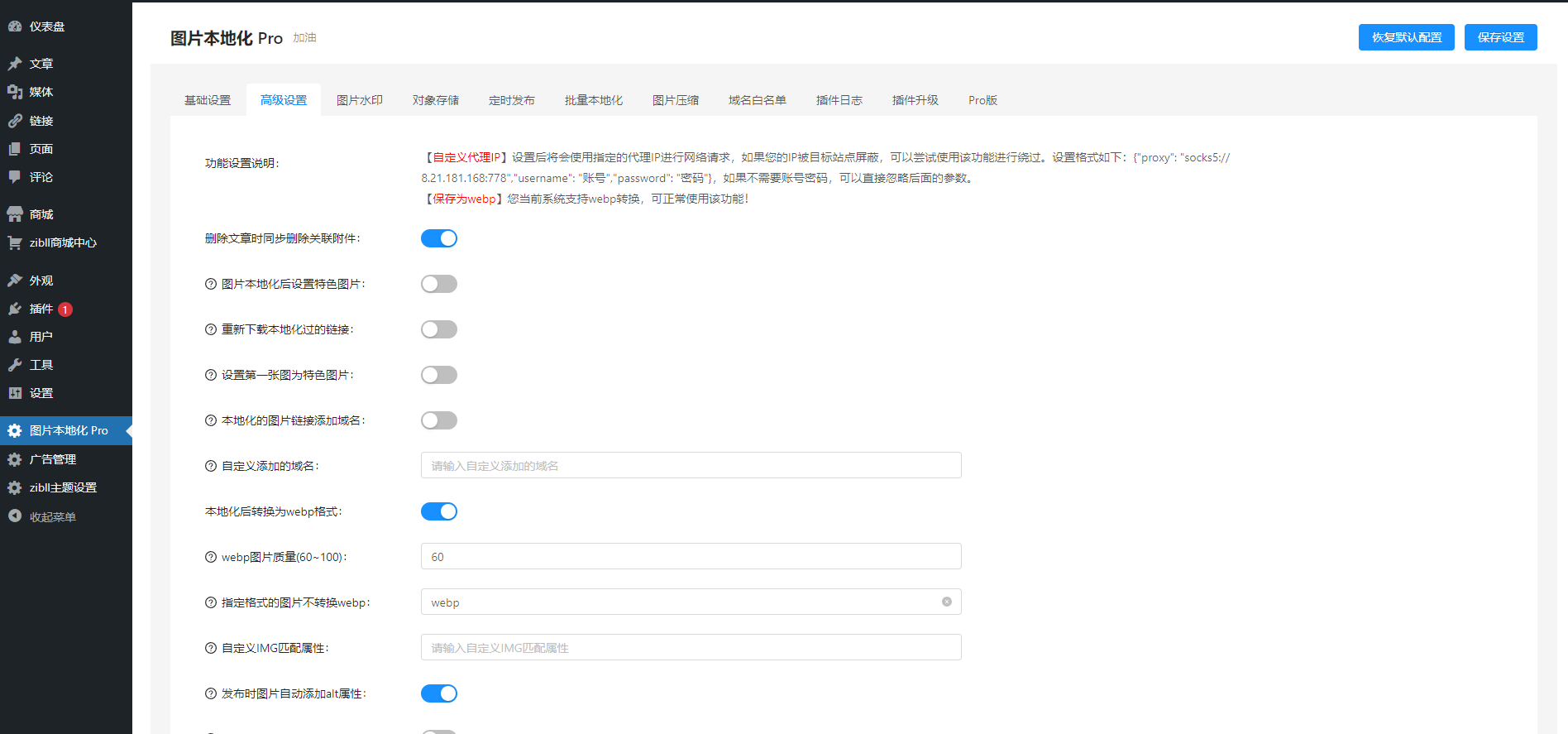The width and height of the screenshot is (1568, 734).
Task: Click the user icon beside 用户
Action: [x=15, y=337]
